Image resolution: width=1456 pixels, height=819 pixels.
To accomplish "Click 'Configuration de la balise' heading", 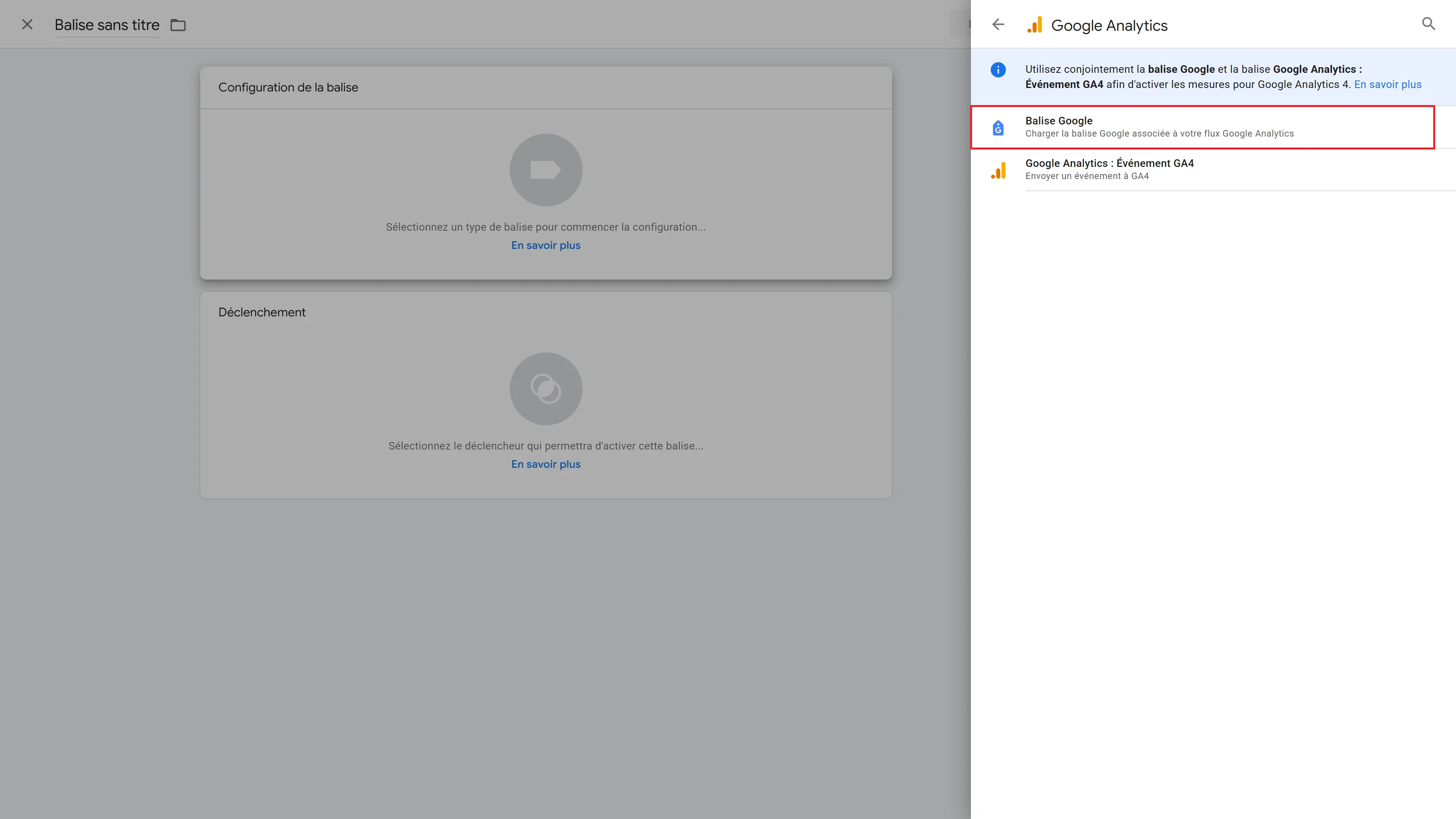I will coord(288,87).
